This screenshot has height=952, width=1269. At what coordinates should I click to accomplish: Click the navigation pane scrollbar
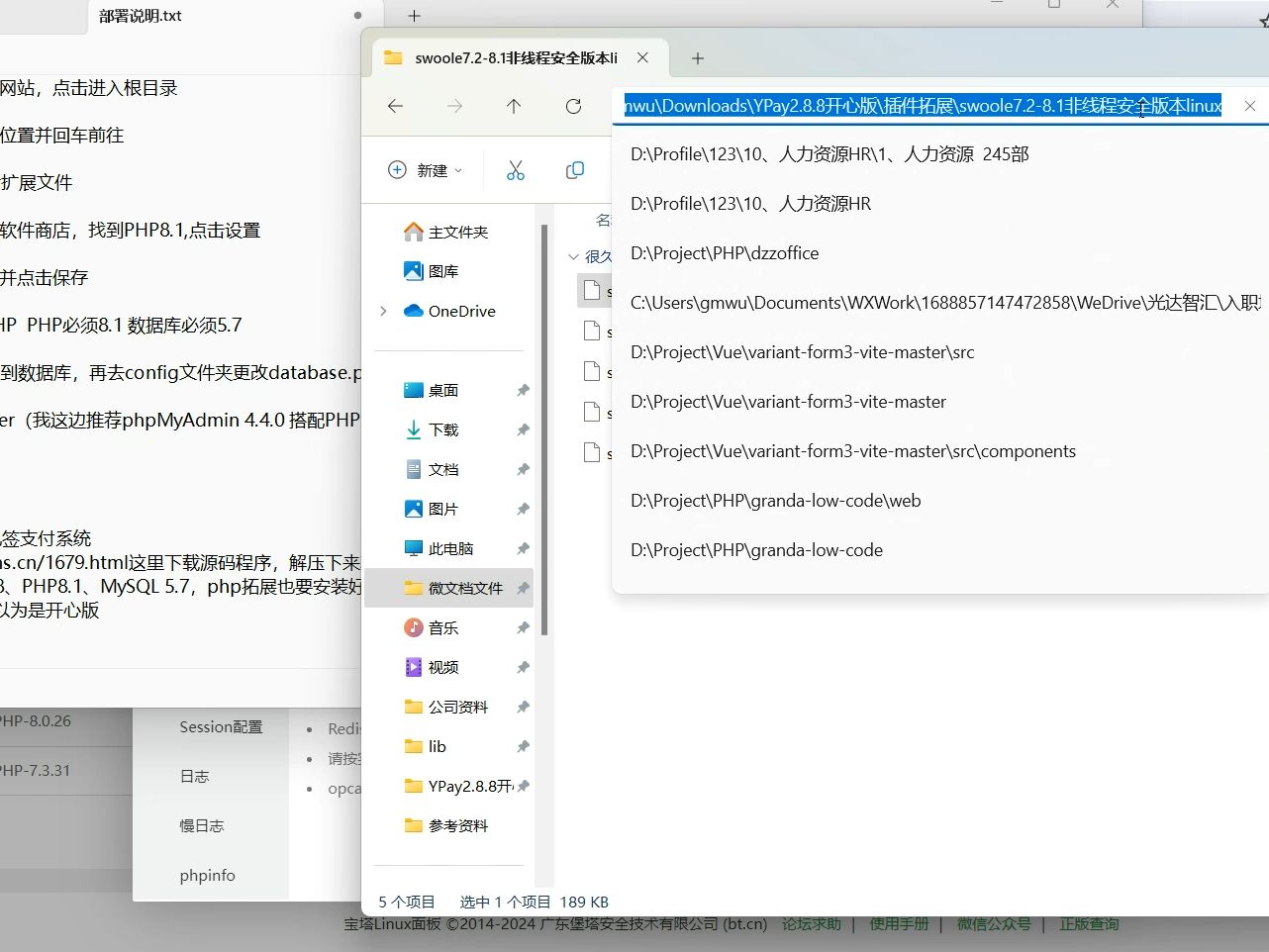pyautogui.click(x=544, y=429)
